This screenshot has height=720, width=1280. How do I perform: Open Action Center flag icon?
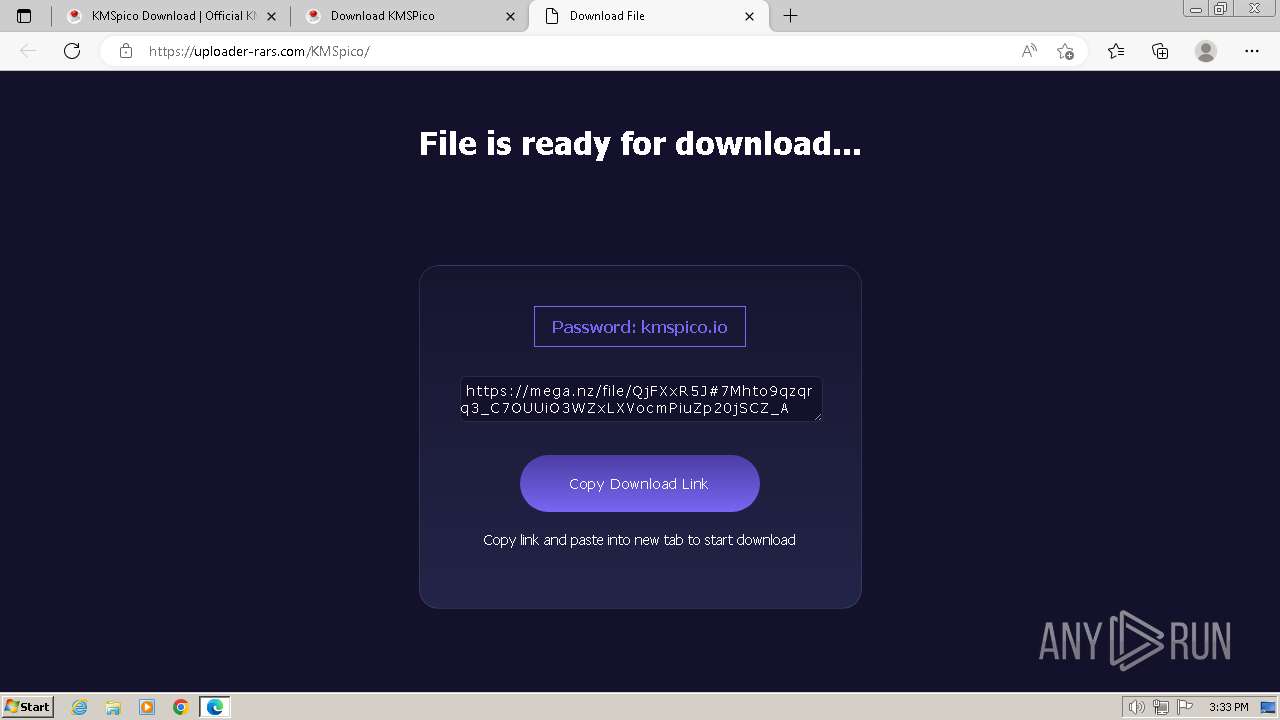pyautogui.click(x=1185, y=707)
